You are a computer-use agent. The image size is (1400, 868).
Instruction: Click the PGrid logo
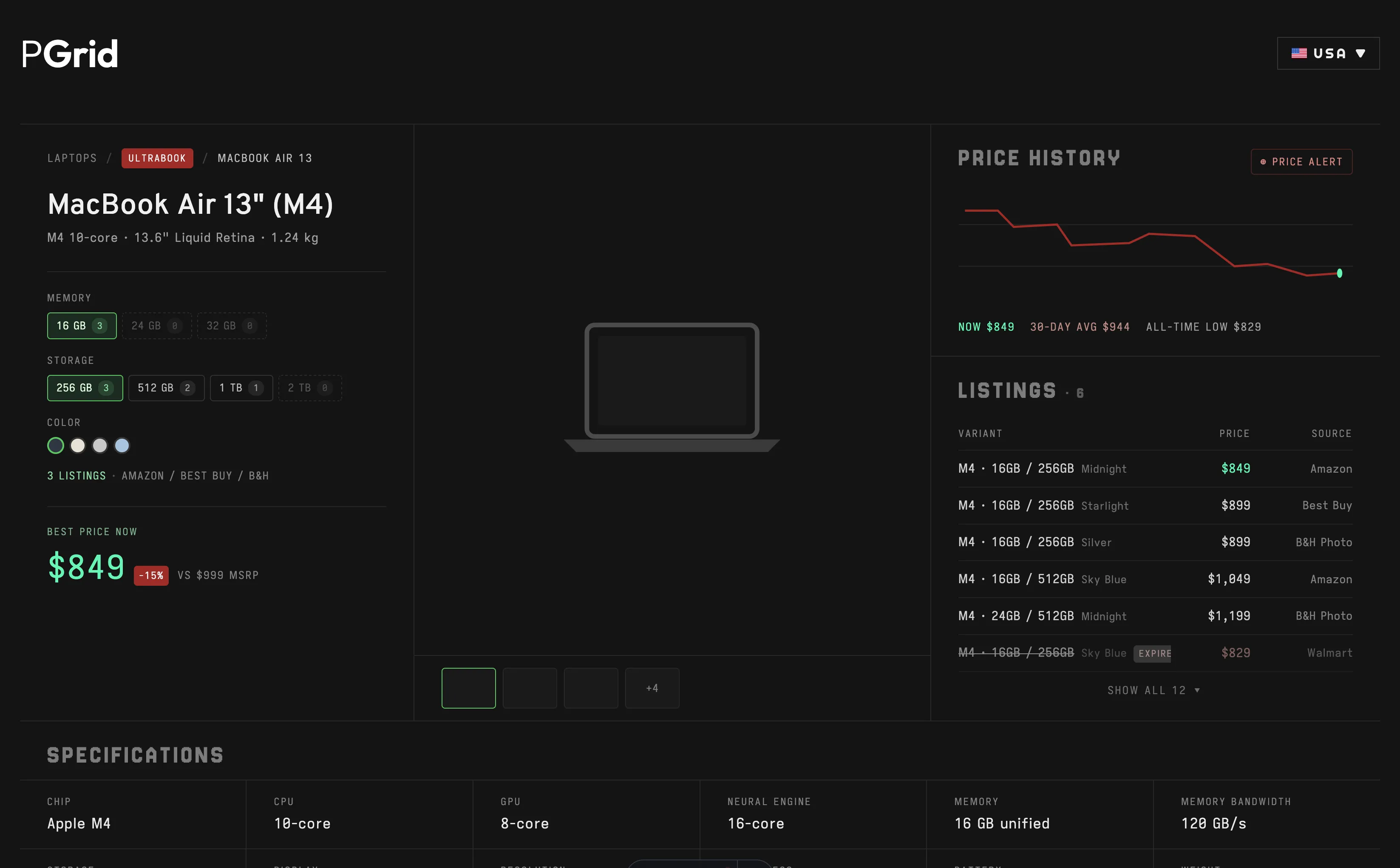click(x=70, y=54)
